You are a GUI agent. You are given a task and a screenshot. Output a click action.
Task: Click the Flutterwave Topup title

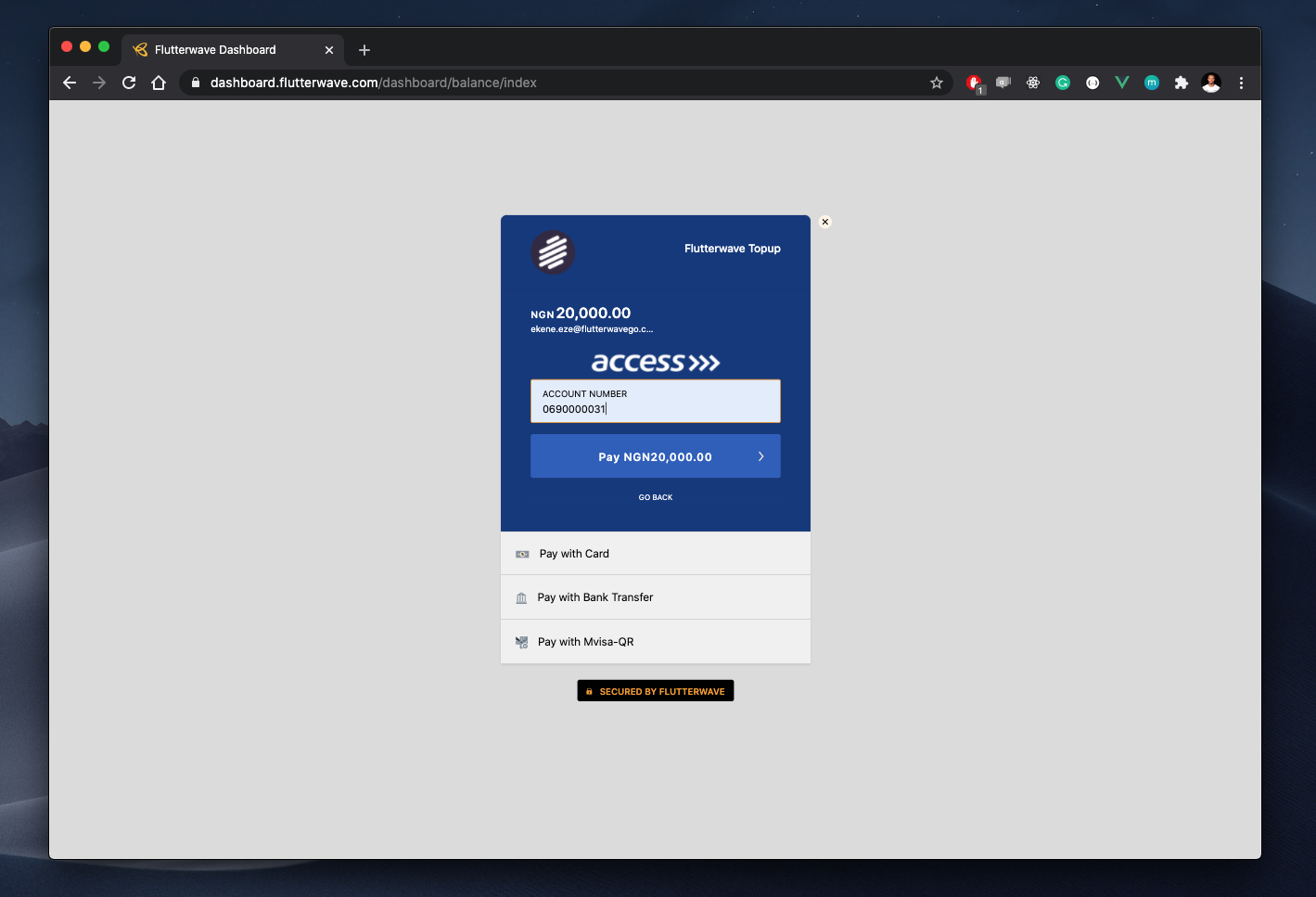[x=733, y=249]
